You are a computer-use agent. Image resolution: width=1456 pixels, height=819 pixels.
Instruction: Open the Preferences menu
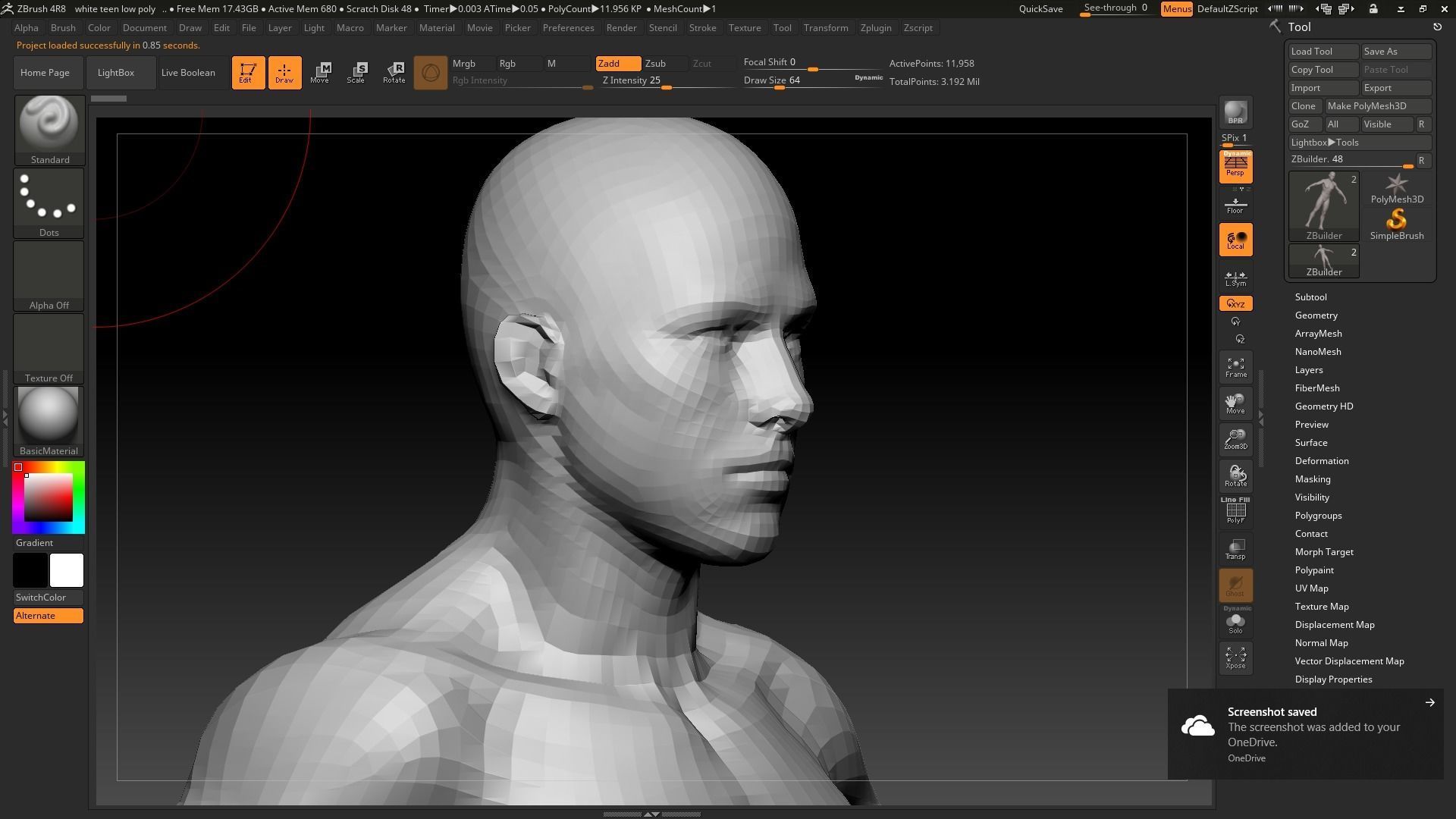568,28
